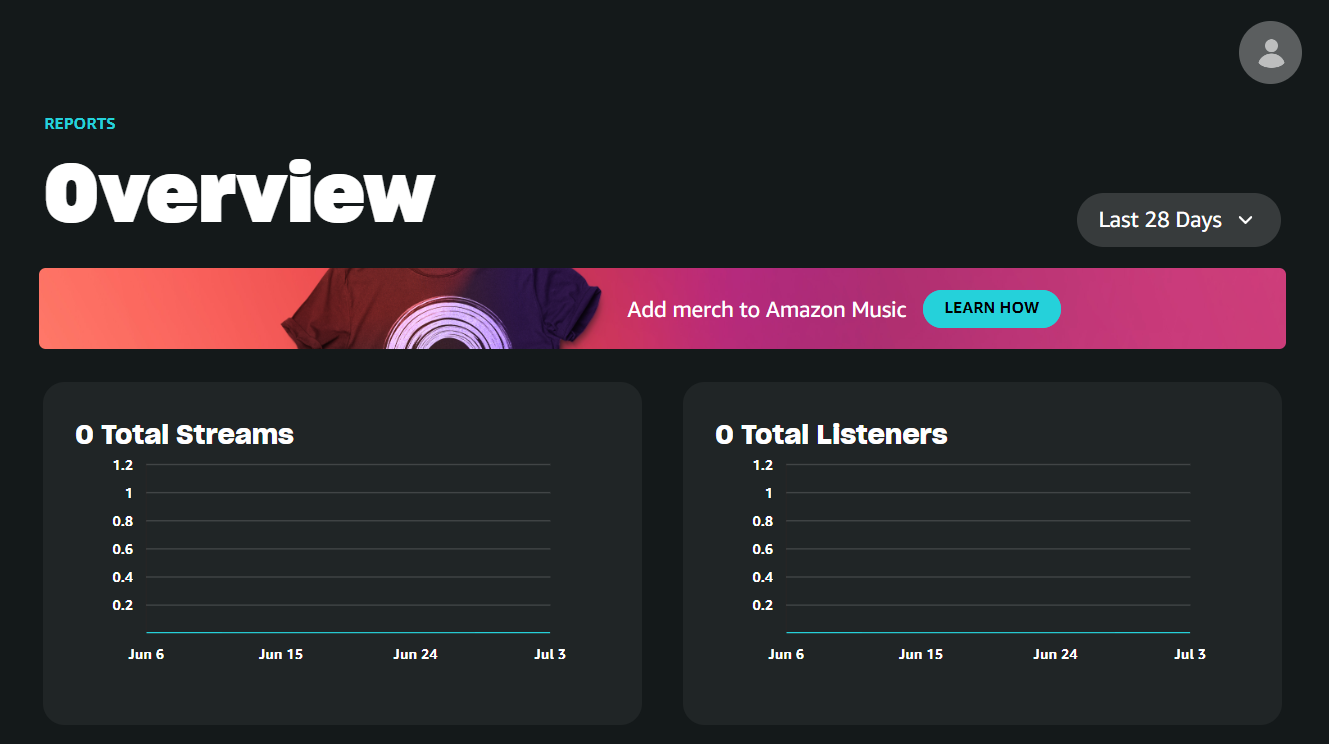Click 'Jun 6' label on Total Listeners chart
The height and width of the screenshot is (744, 1329).
(x=786, y=654)
